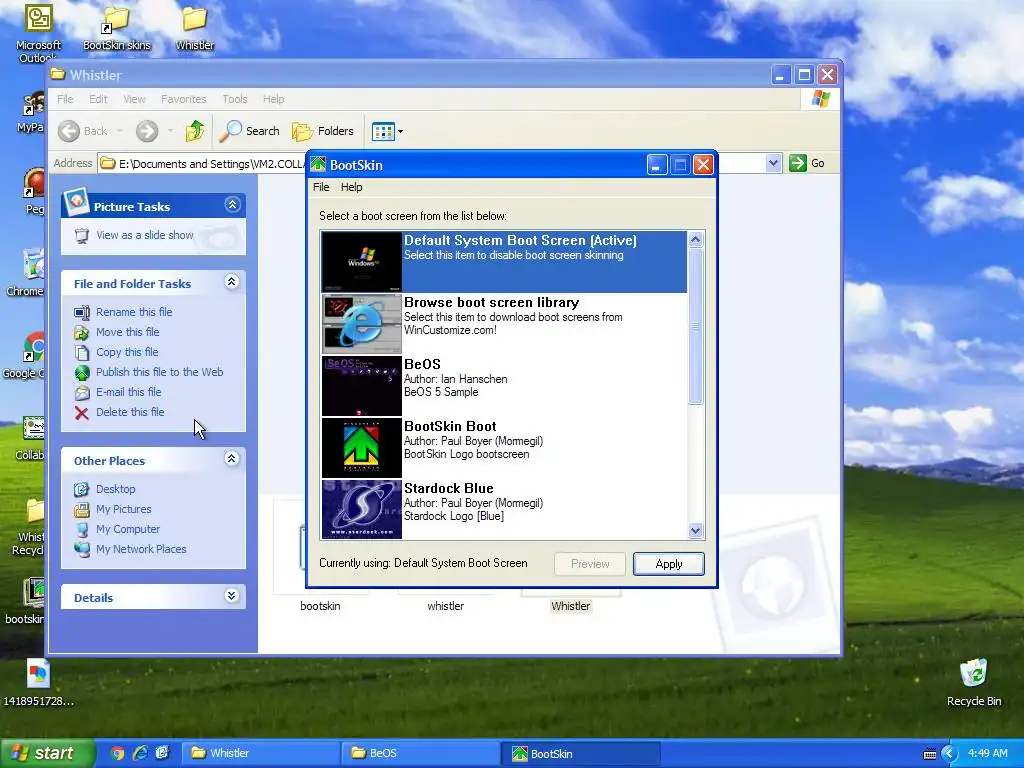The height and width of the screenshot is (768, 1024).
Task: Click the boot screen list scrollbar thumb
Action: click(x=696, y=326)
